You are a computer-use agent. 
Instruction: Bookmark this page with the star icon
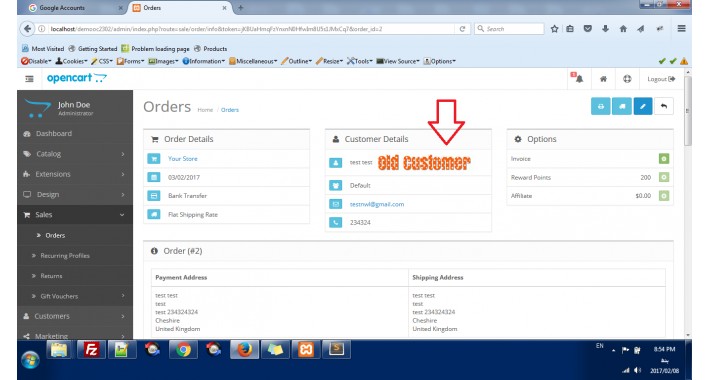tap(554, 29)
